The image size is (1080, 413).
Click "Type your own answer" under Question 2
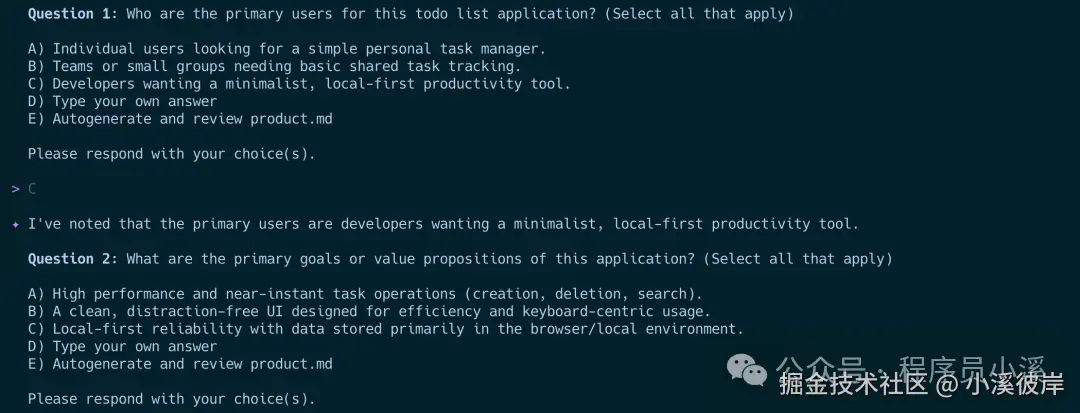pyautogui.click(x=122, y=346)
